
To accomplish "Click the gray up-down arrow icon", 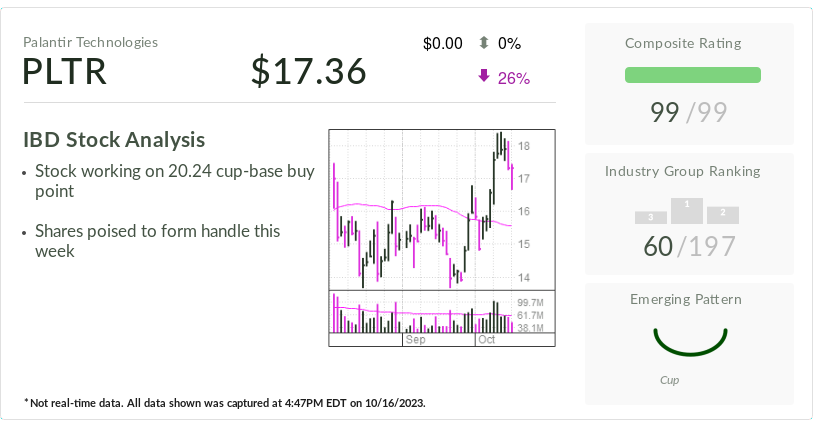I will point(484,43).
